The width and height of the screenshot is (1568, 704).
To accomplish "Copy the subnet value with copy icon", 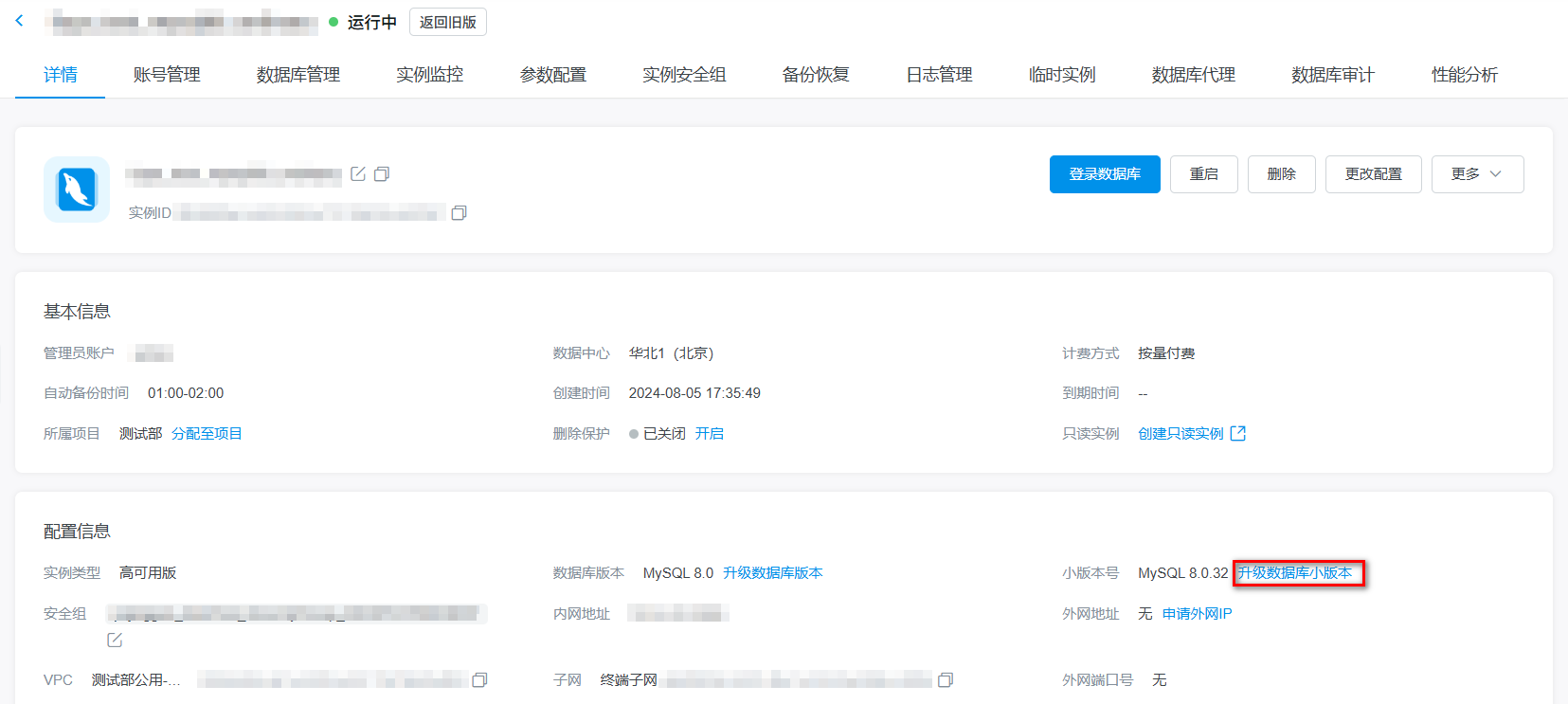I will [x=946, y=680].
